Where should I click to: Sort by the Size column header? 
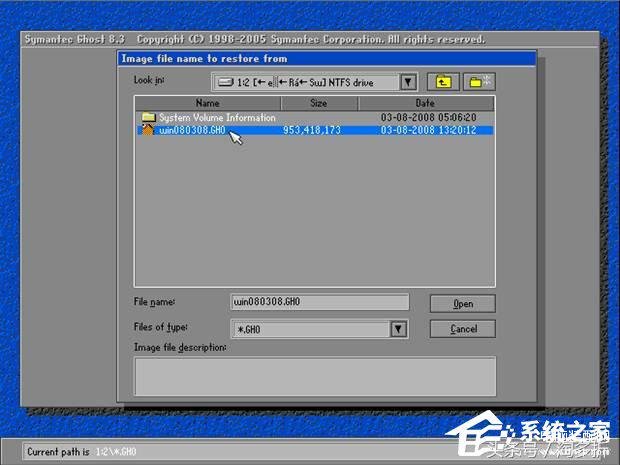319,103
